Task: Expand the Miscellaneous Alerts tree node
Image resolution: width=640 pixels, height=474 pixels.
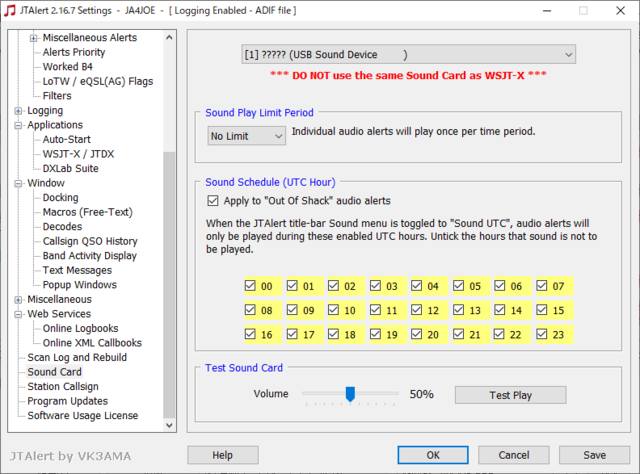Action: (33, 38)
